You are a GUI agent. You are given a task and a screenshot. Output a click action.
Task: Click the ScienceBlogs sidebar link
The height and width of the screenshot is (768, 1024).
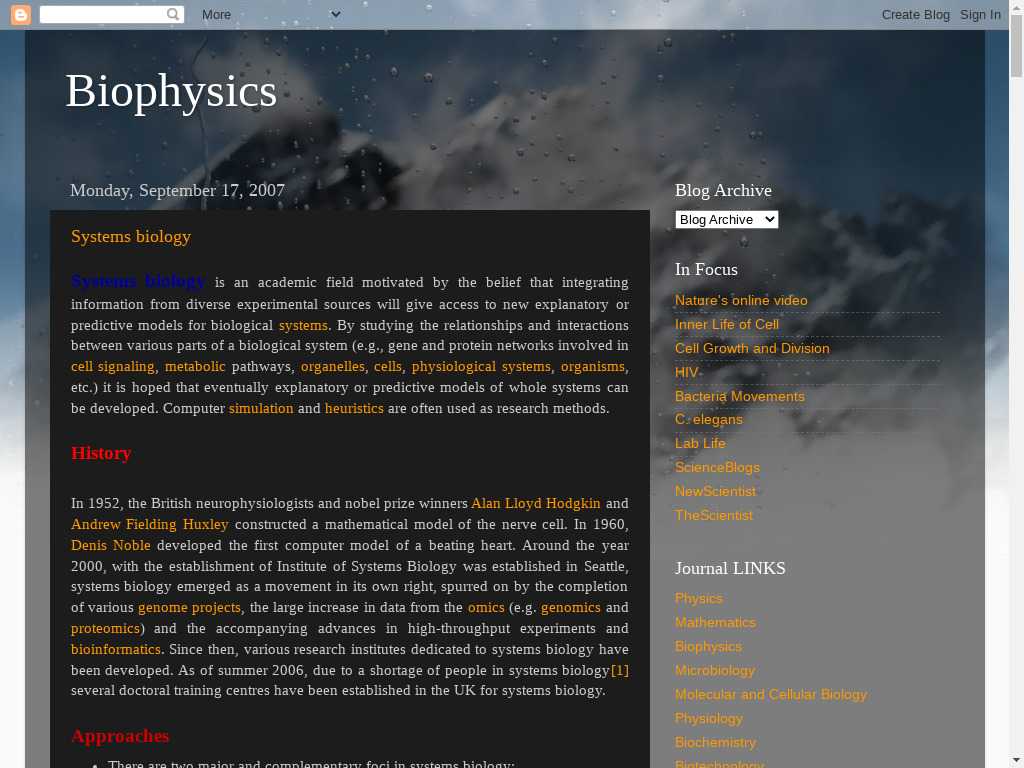click(717, 467)
